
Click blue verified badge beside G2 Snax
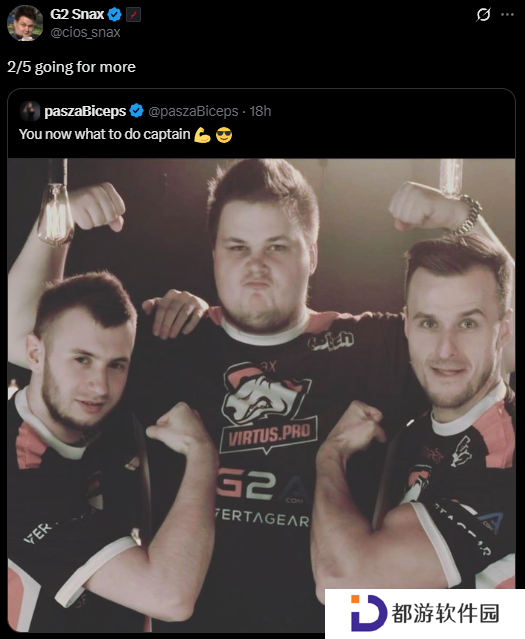pyautogui.click(x=115, y=15)
